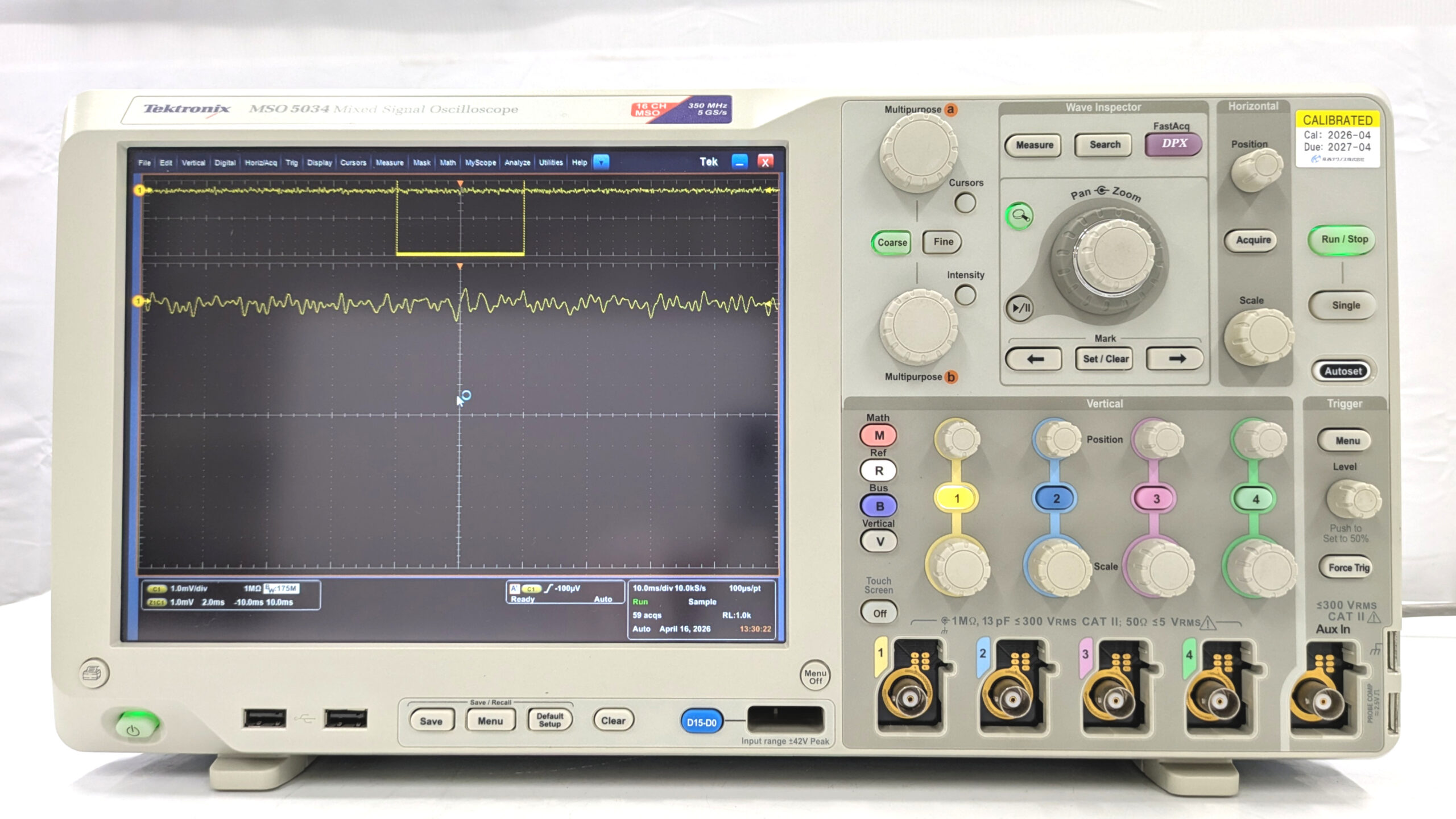Open the File menu
The width and height of the screenshot is (1456, 819).
pos(144,163)
